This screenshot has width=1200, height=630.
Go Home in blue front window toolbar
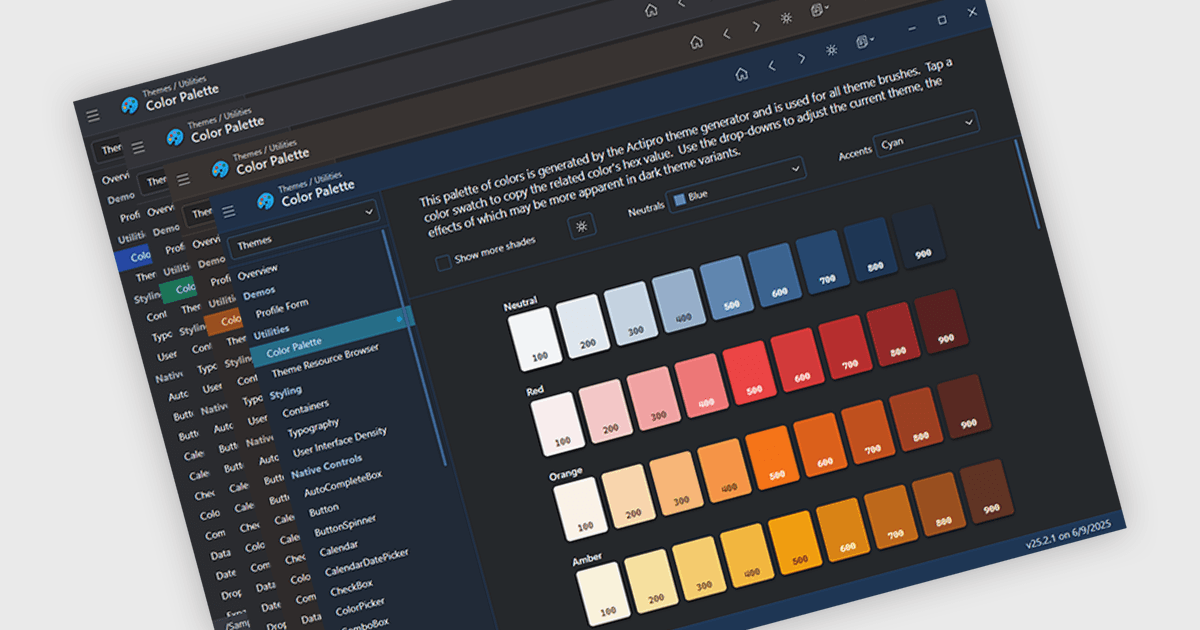coord(741,73)
